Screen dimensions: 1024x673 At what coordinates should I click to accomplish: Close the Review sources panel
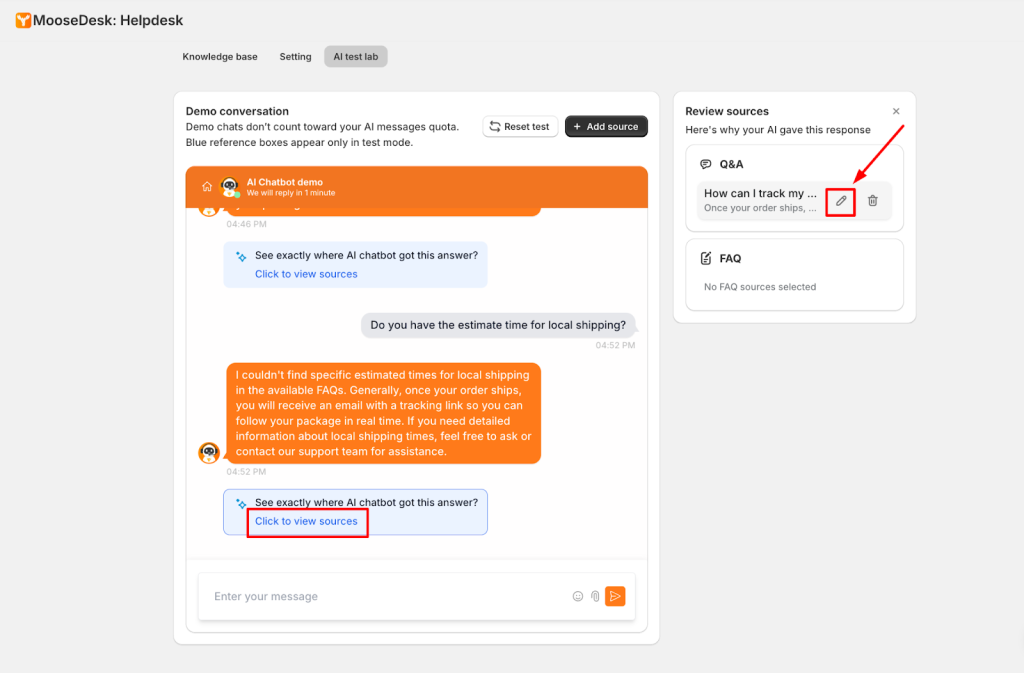point(896,111)
